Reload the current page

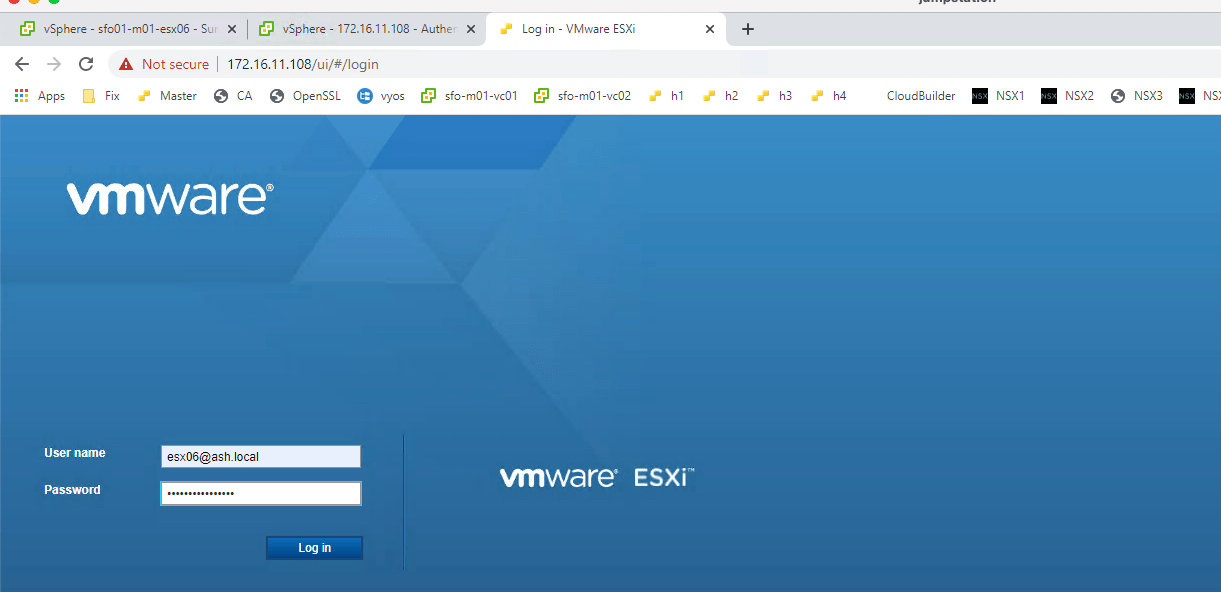(86, 63)
